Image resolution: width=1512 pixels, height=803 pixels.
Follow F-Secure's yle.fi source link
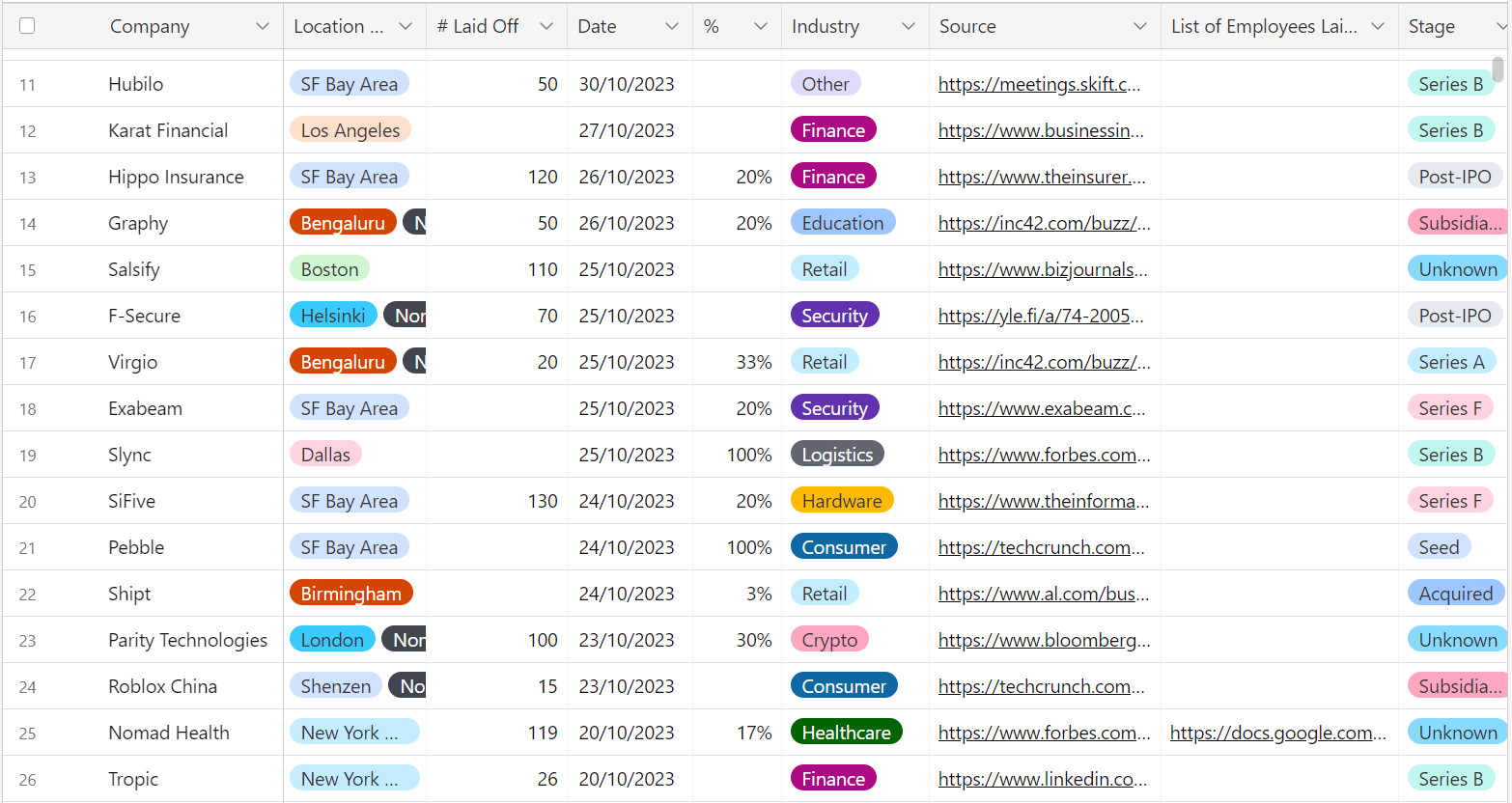coord(1041,316)
